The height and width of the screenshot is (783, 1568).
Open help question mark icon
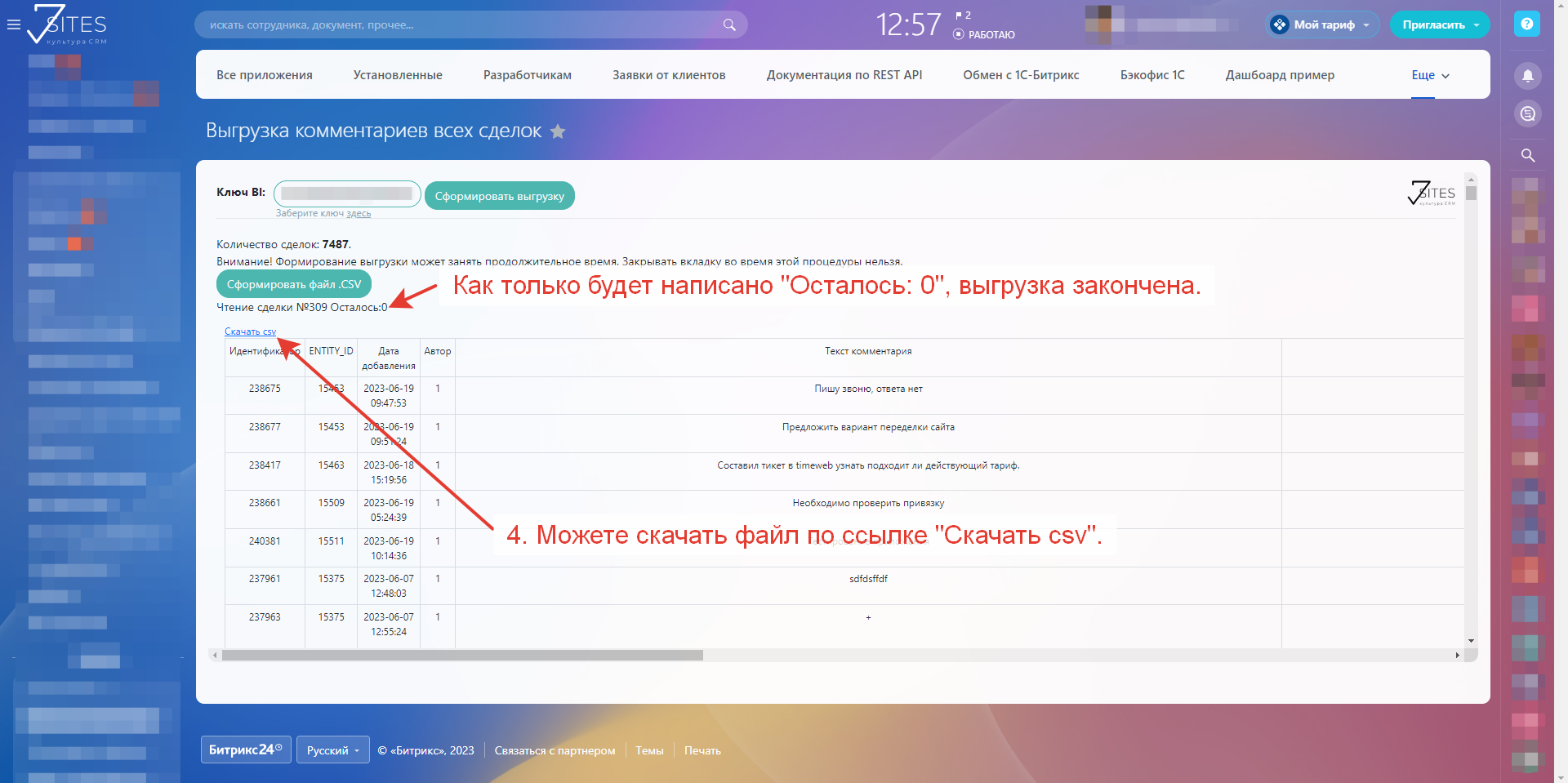coord(1526,24)
